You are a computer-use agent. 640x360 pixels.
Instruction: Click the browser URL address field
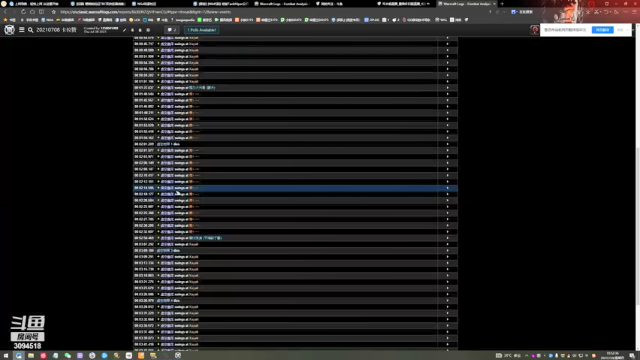(x=269, y=12)
